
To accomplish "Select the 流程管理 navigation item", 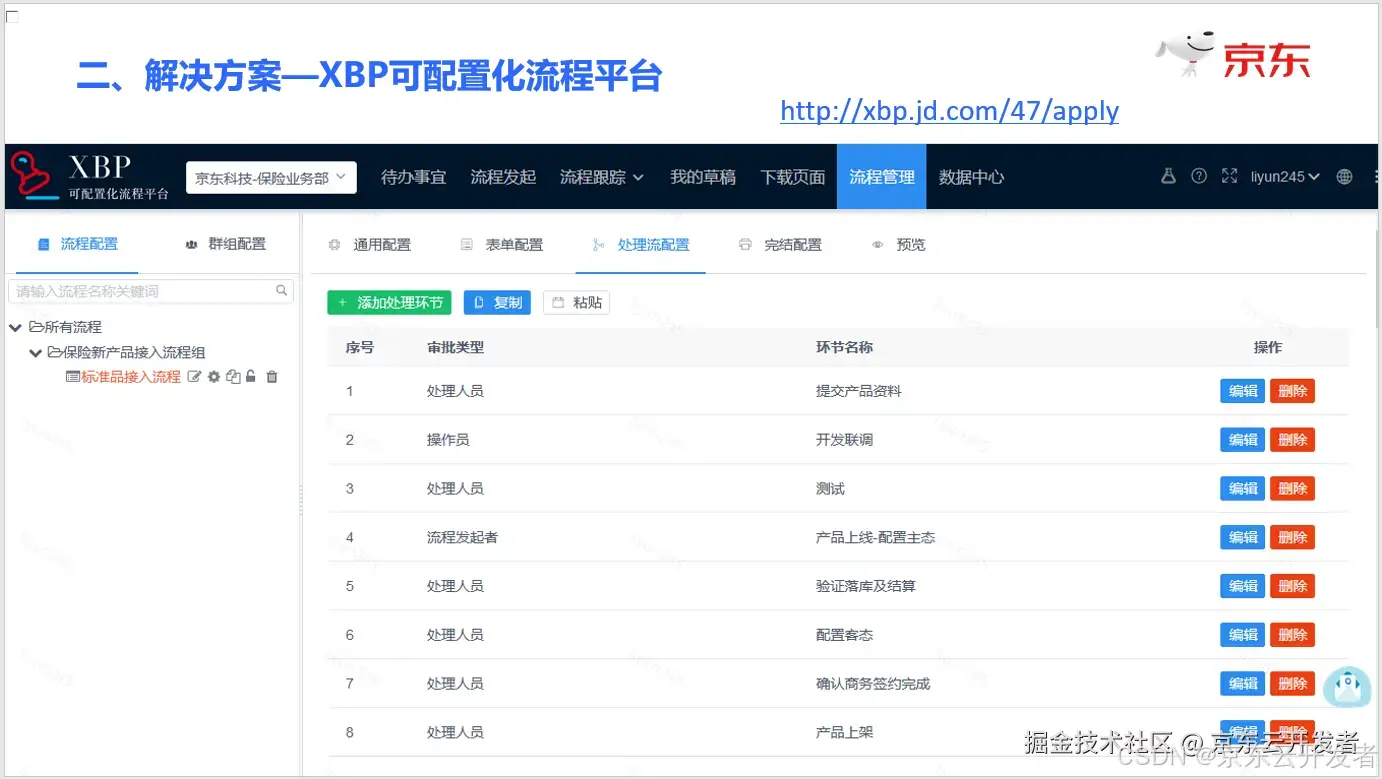I will click(881, 177).
